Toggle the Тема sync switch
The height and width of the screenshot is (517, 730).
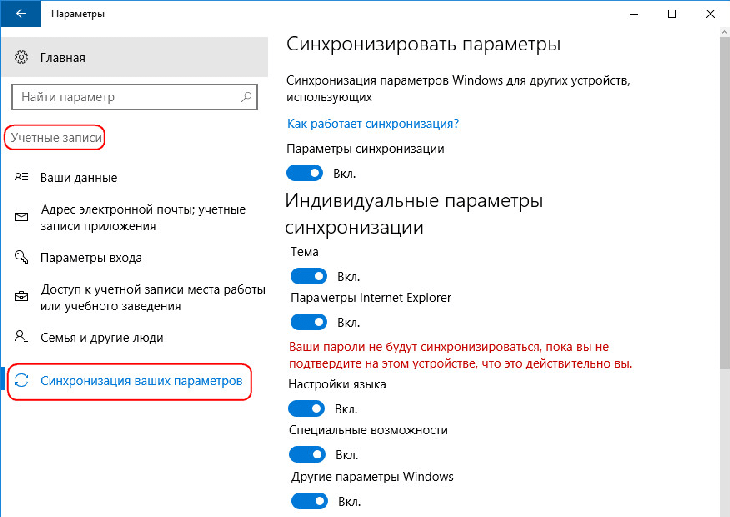click(x=309, y=276)
